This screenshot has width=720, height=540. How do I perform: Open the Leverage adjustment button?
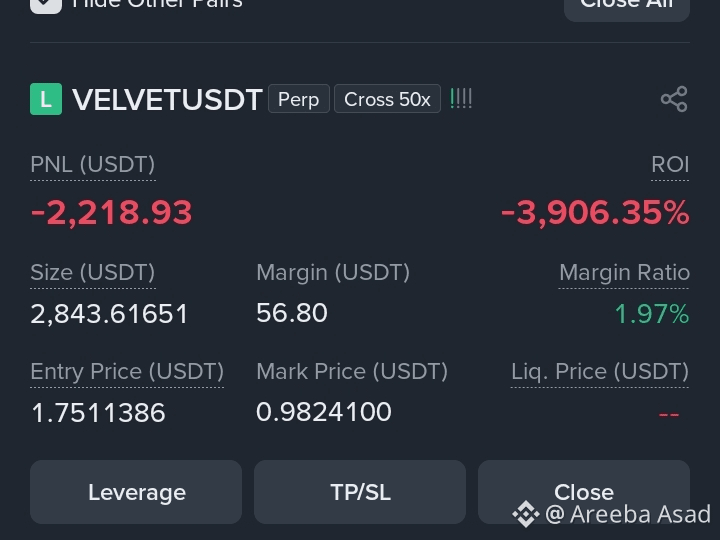pos(136,492)
